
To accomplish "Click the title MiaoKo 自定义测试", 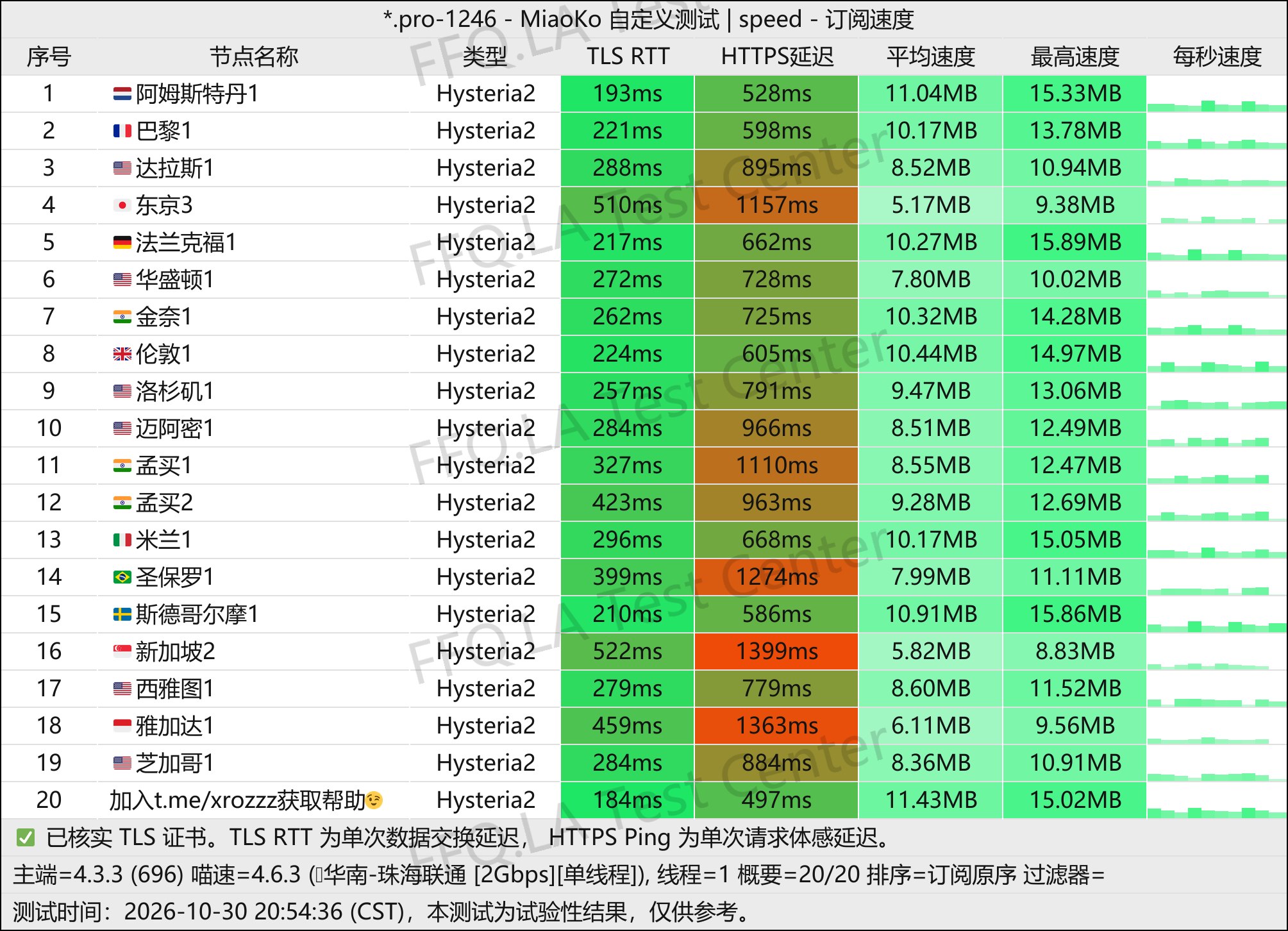I will click(x=619, y=20).
